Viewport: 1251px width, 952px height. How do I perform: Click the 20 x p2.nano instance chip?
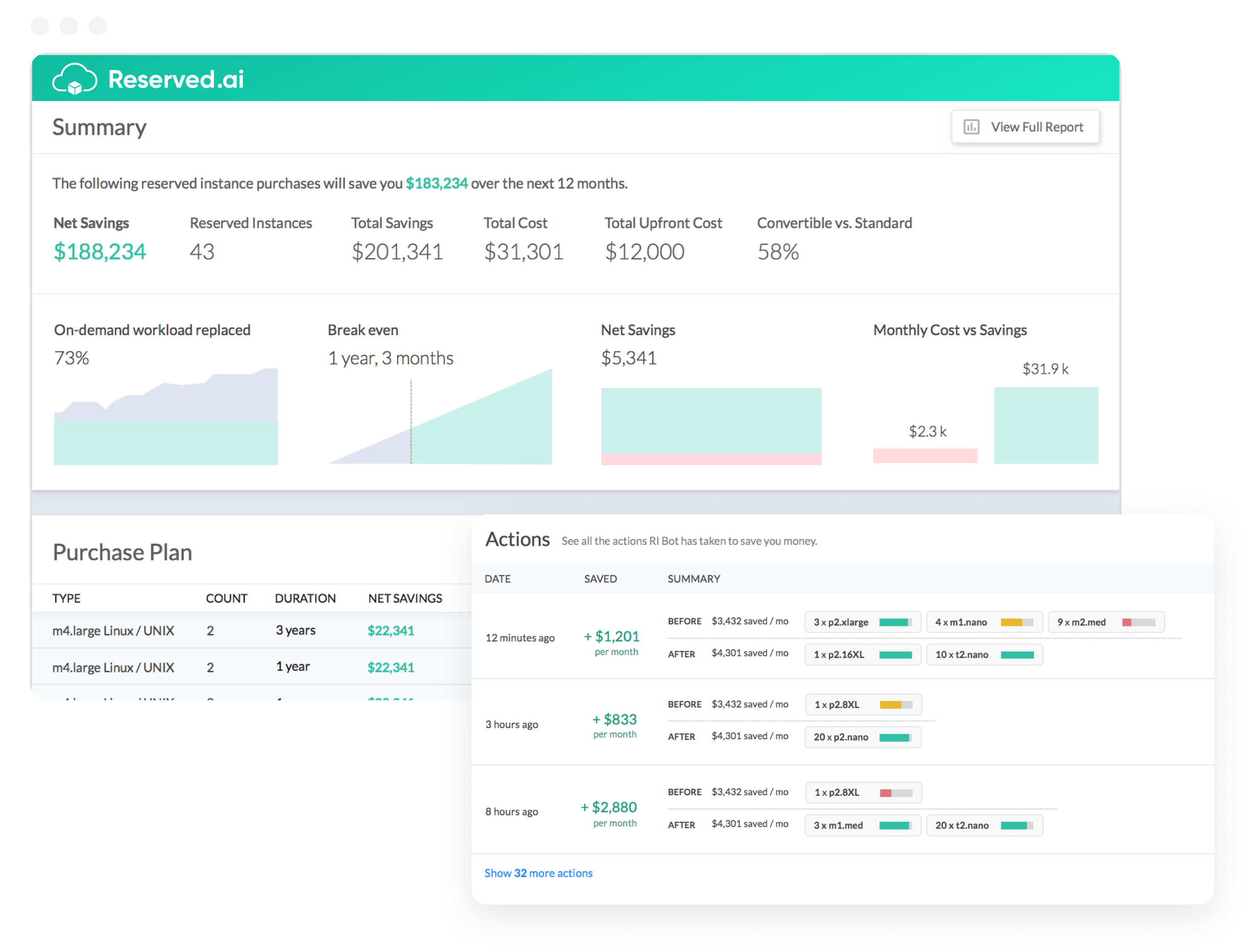click(862, 737)
